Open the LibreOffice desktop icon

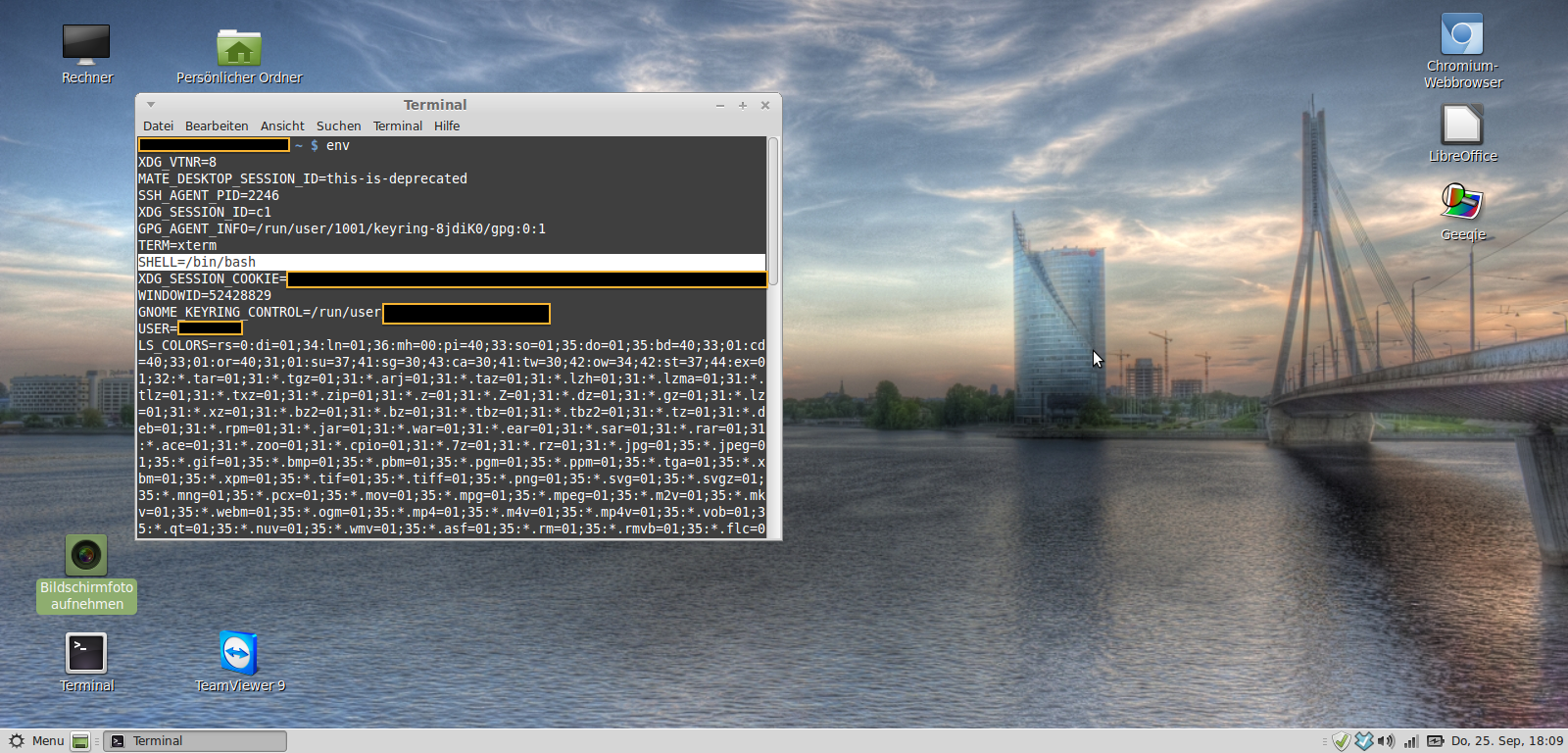1461,125
